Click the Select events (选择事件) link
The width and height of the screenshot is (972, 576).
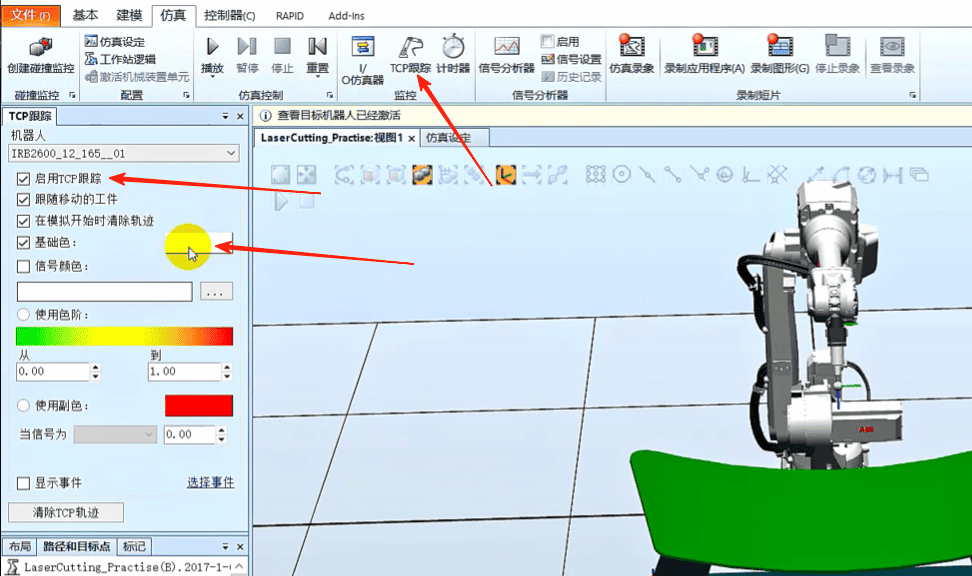coord(211,482)
